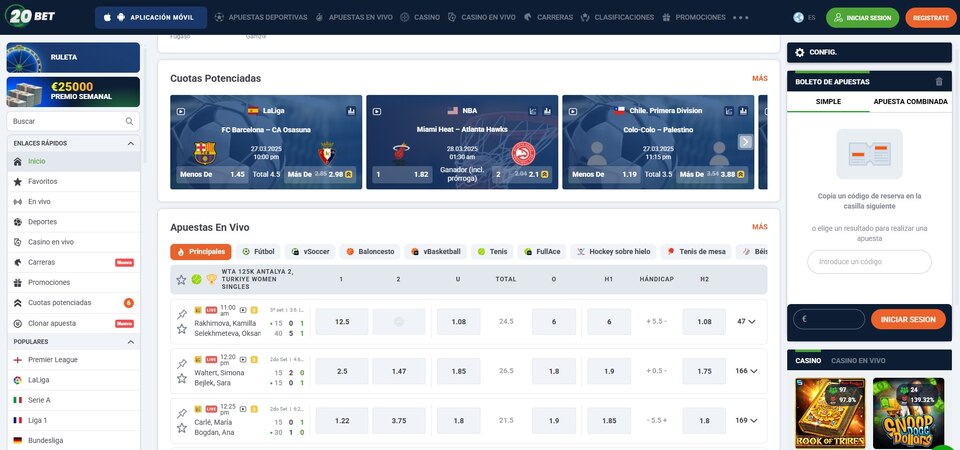Click the euro stake amount field
960x450 pixels.
[x=828, y=319]
